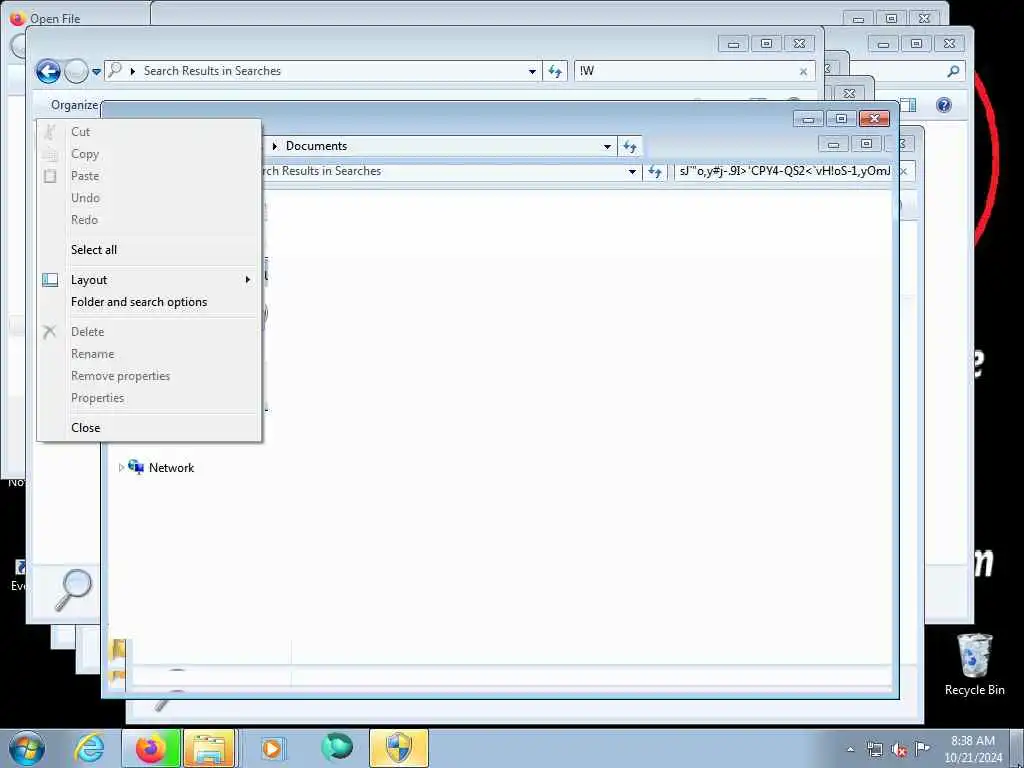Choose Delete in the Organize menu

pos(150,332)
